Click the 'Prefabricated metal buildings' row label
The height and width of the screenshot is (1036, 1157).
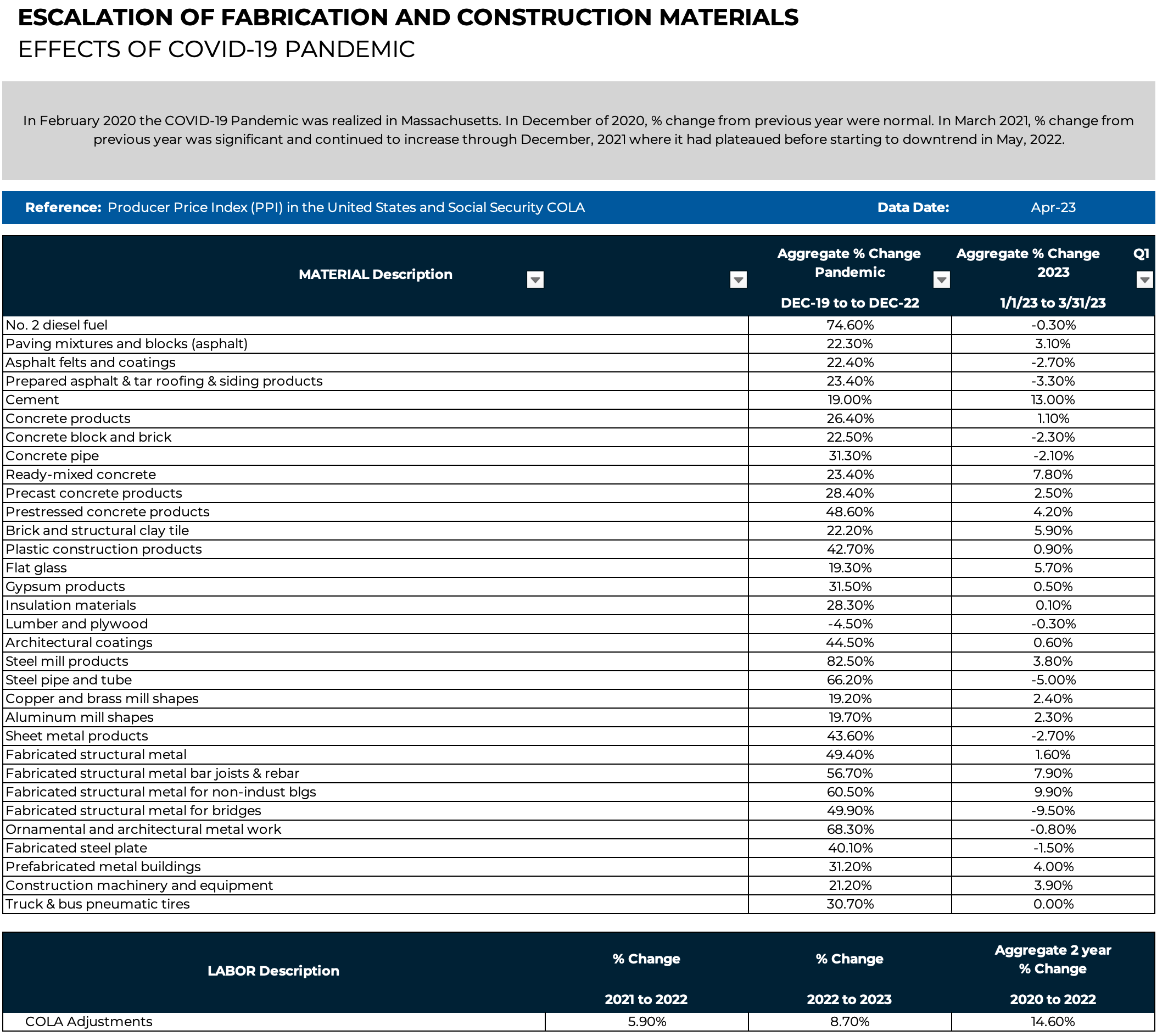103,867
